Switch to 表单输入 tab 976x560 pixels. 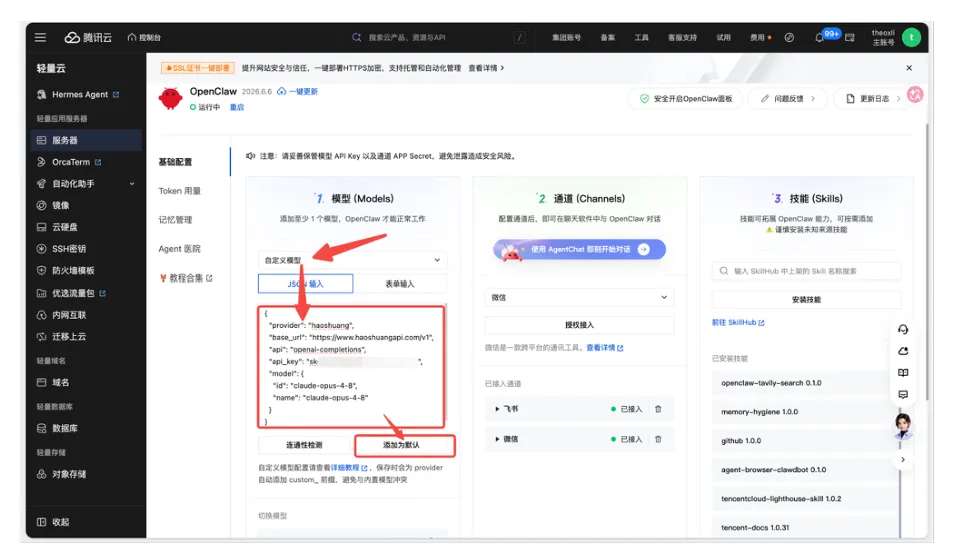click(400, 284)
